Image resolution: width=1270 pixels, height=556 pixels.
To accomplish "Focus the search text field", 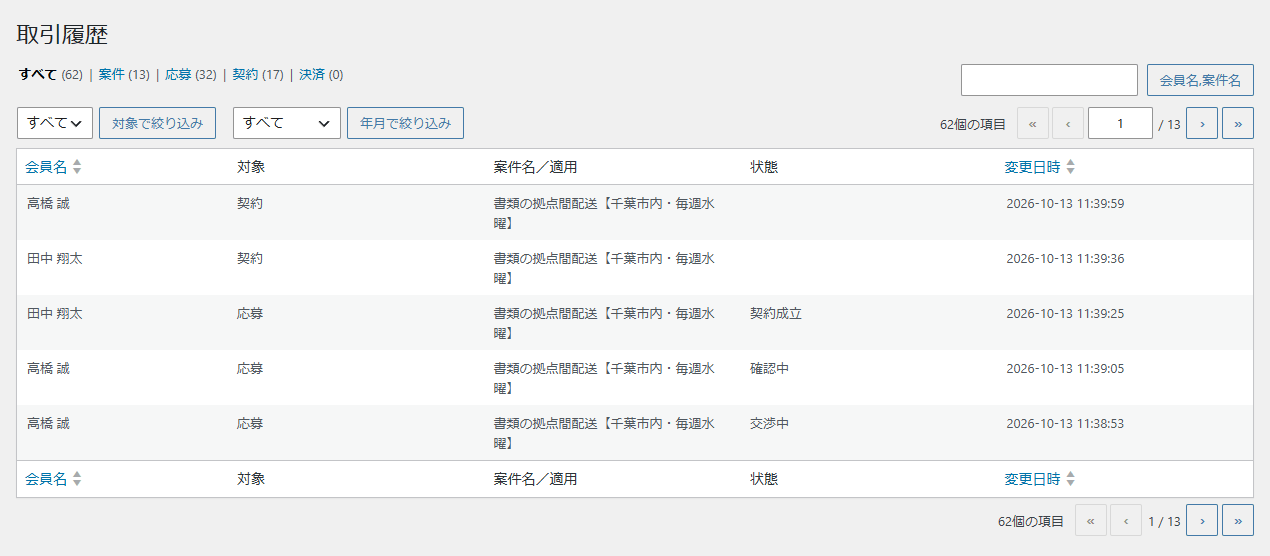I will point(1049,80).
